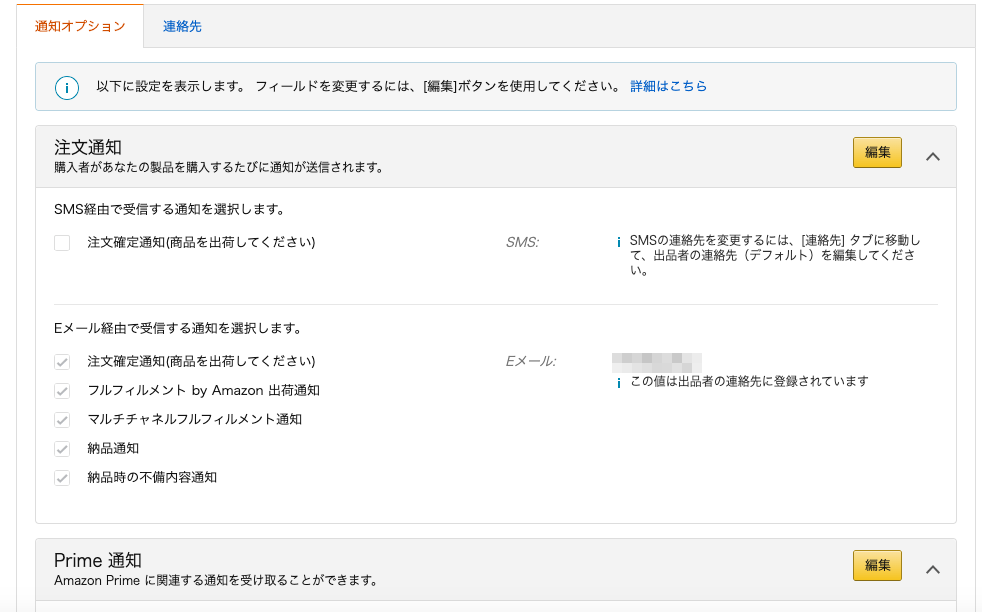Open the 連絡先 tab
This screenshot has height=612, width=982.
(x=182, y=26)
